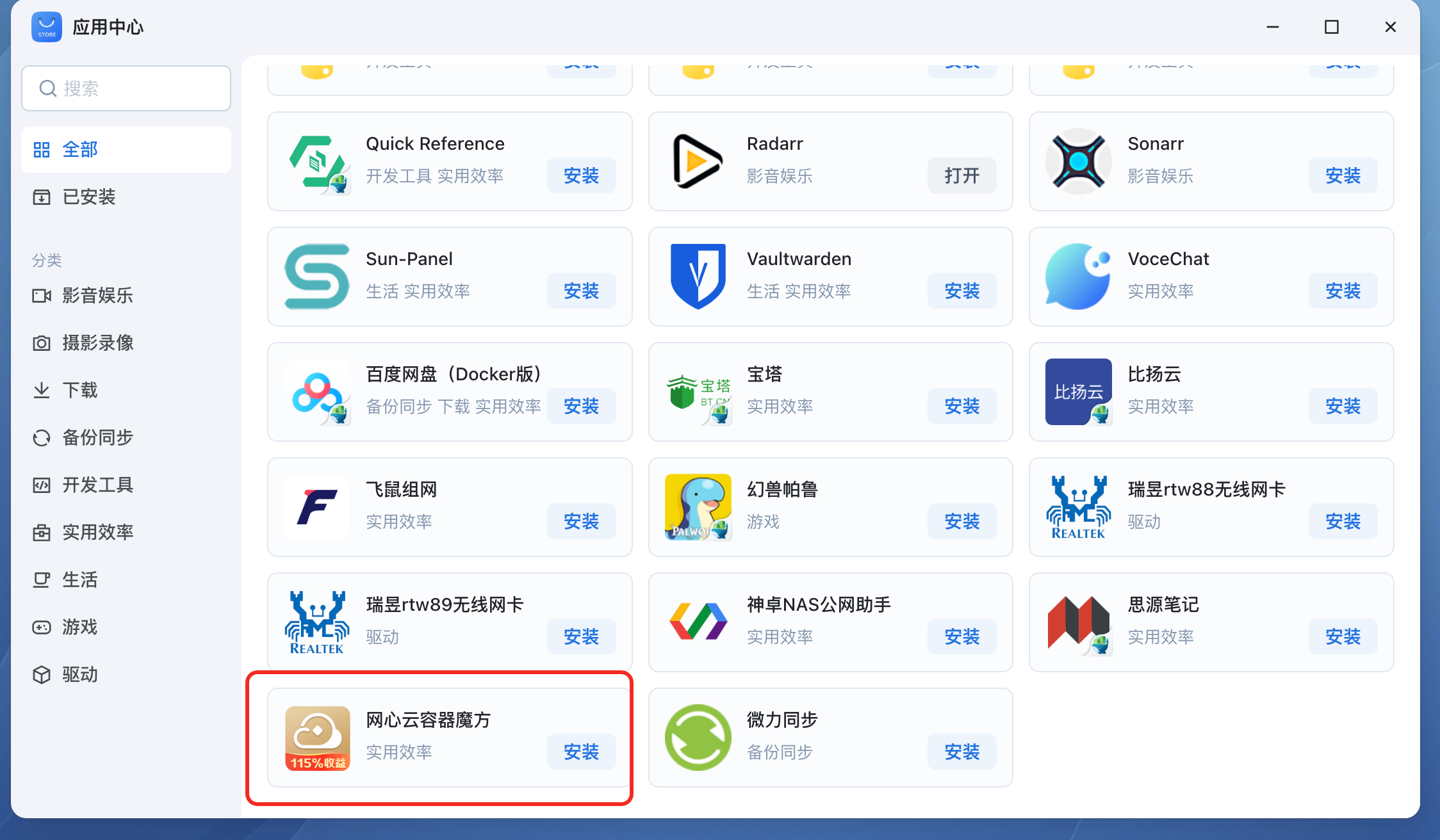Install 网心云容器魔方
This screenshot has height=840, width=1440.
pos(581,752)
